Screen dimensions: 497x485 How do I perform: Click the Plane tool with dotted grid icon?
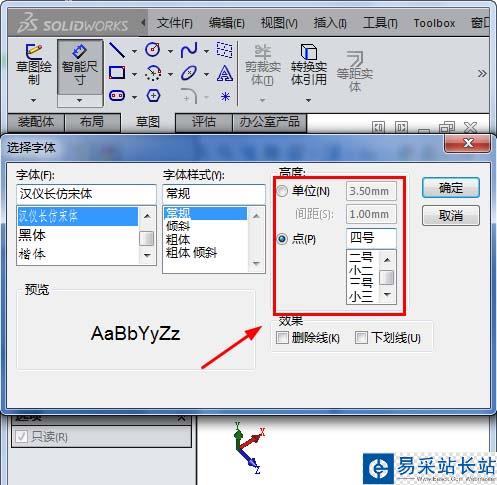(225, 50)
